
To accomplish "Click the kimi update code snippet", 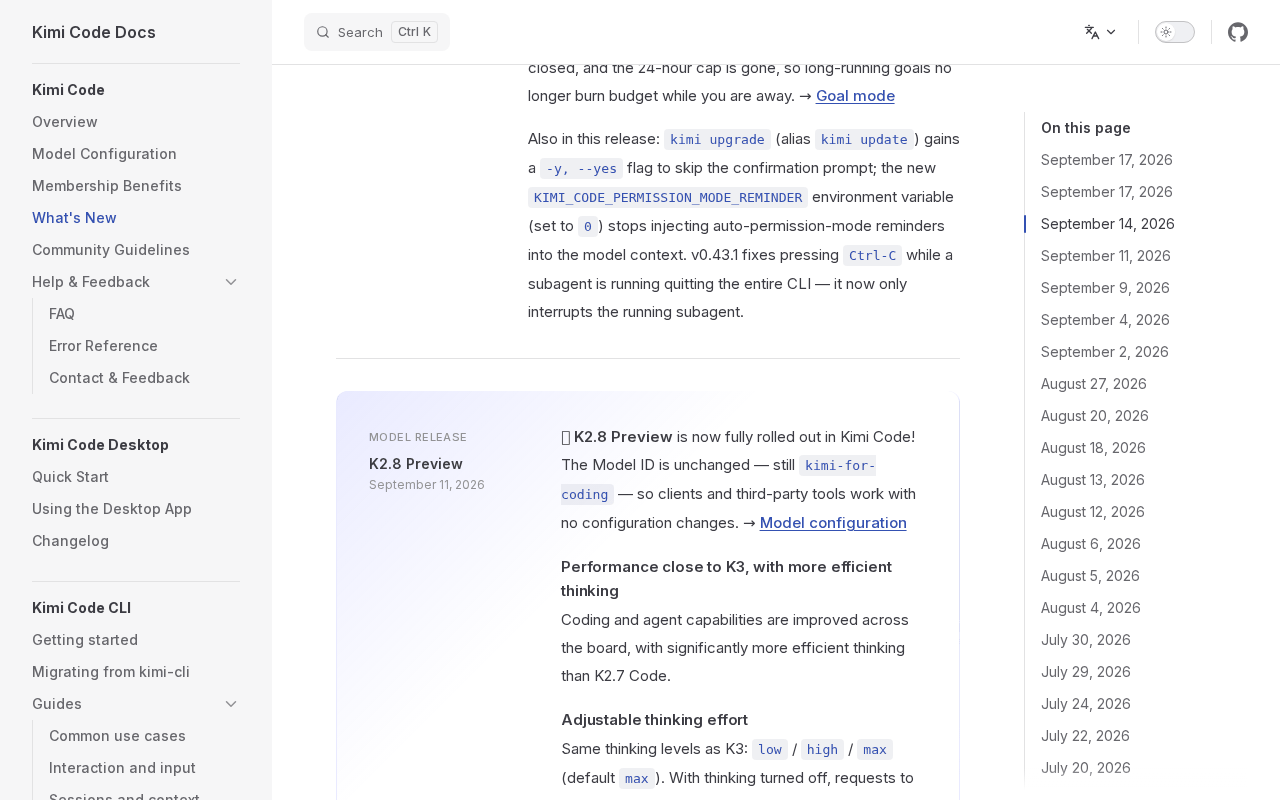I will tap(864, 139).
